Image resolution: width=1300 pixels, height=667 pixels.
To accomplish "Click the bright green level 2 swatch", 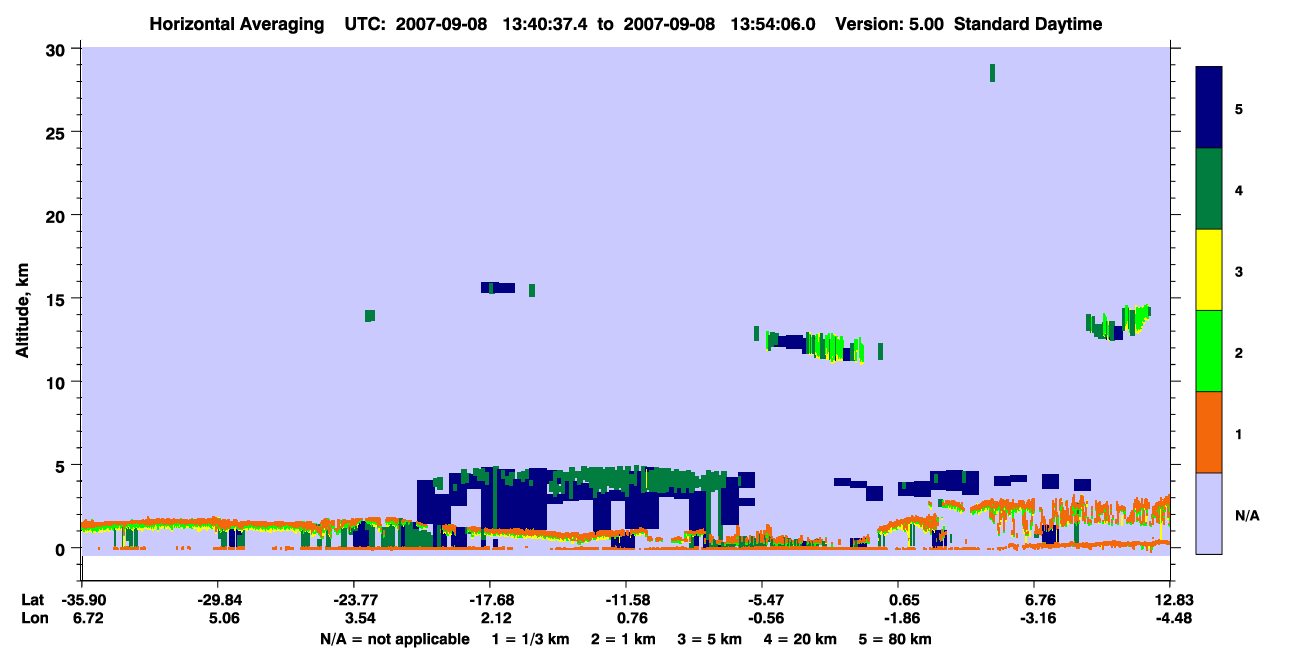I will point(1209,351).
